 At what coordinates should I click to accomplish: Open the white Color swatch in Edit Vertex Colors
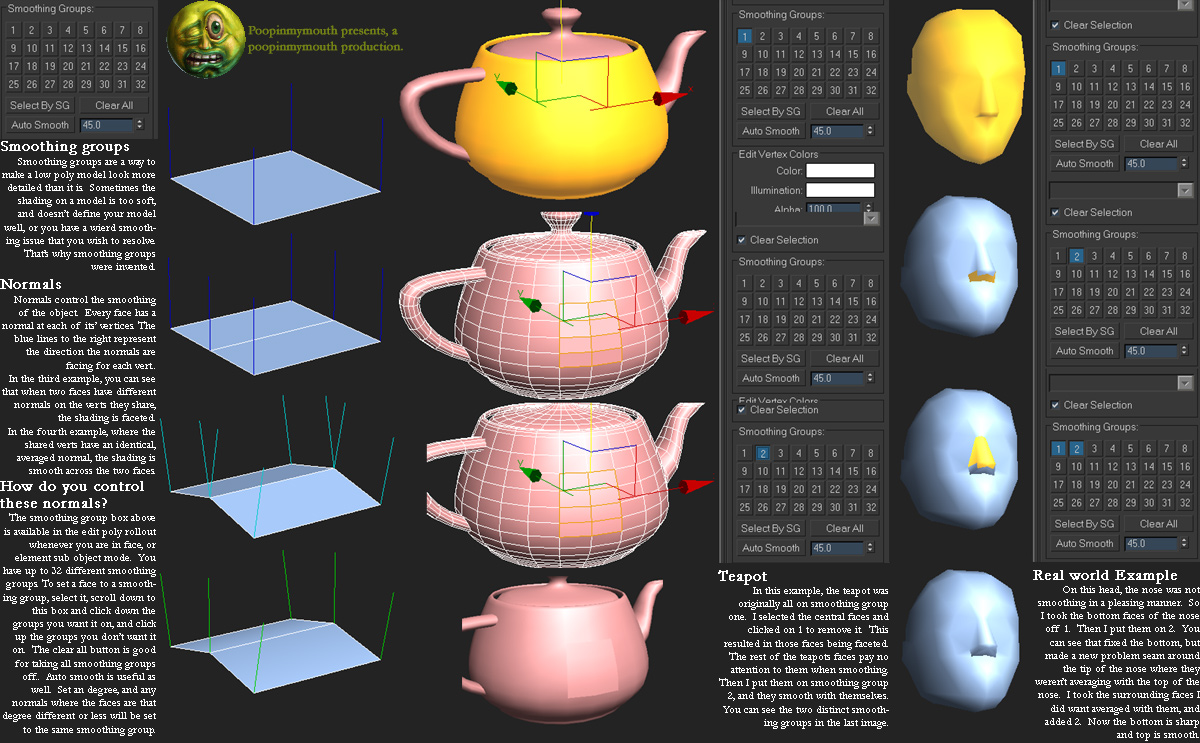coord(840,171)
